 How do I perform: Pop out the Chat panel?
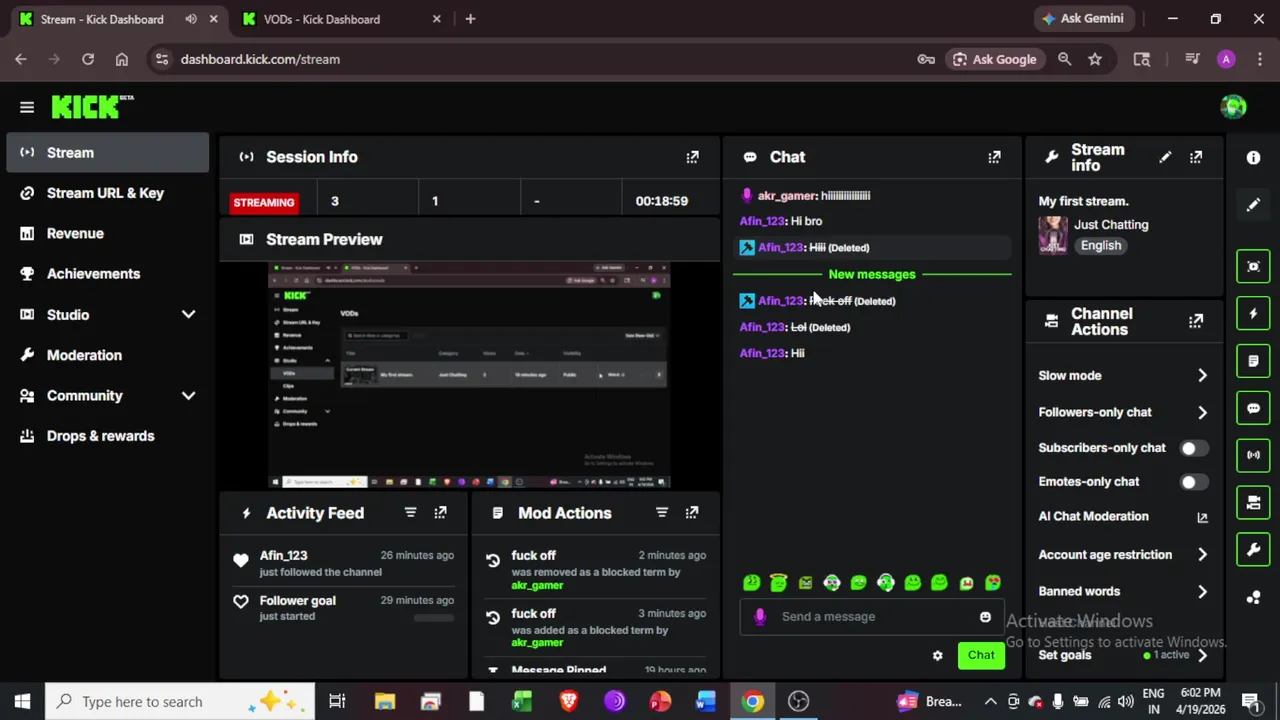click(x=994, y=157)
